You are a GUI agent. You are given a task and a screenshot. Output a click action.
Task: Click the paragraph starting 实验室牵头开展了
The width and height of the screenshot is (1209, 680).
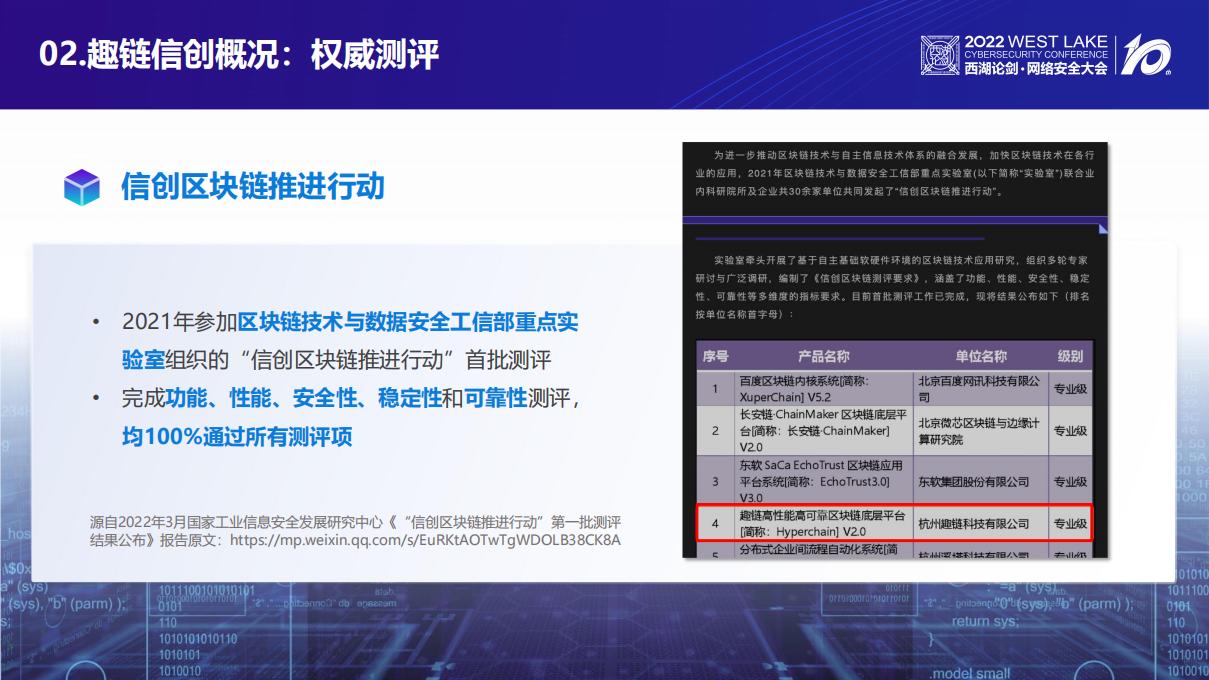[893, 287]
